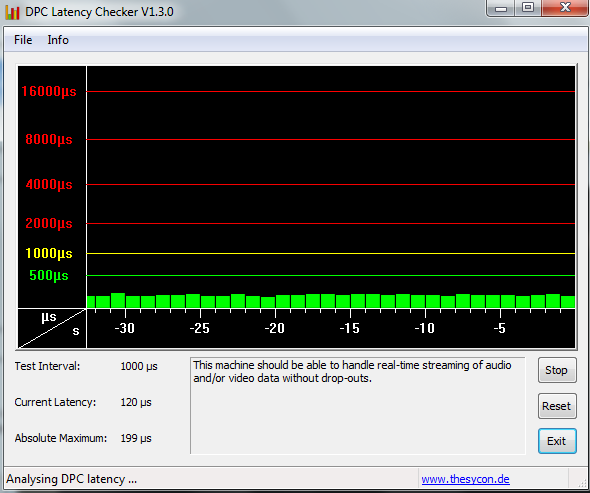Minimize the DPC Latency Checker window
The image size is (590, 493).
click(x=501, y=8)
